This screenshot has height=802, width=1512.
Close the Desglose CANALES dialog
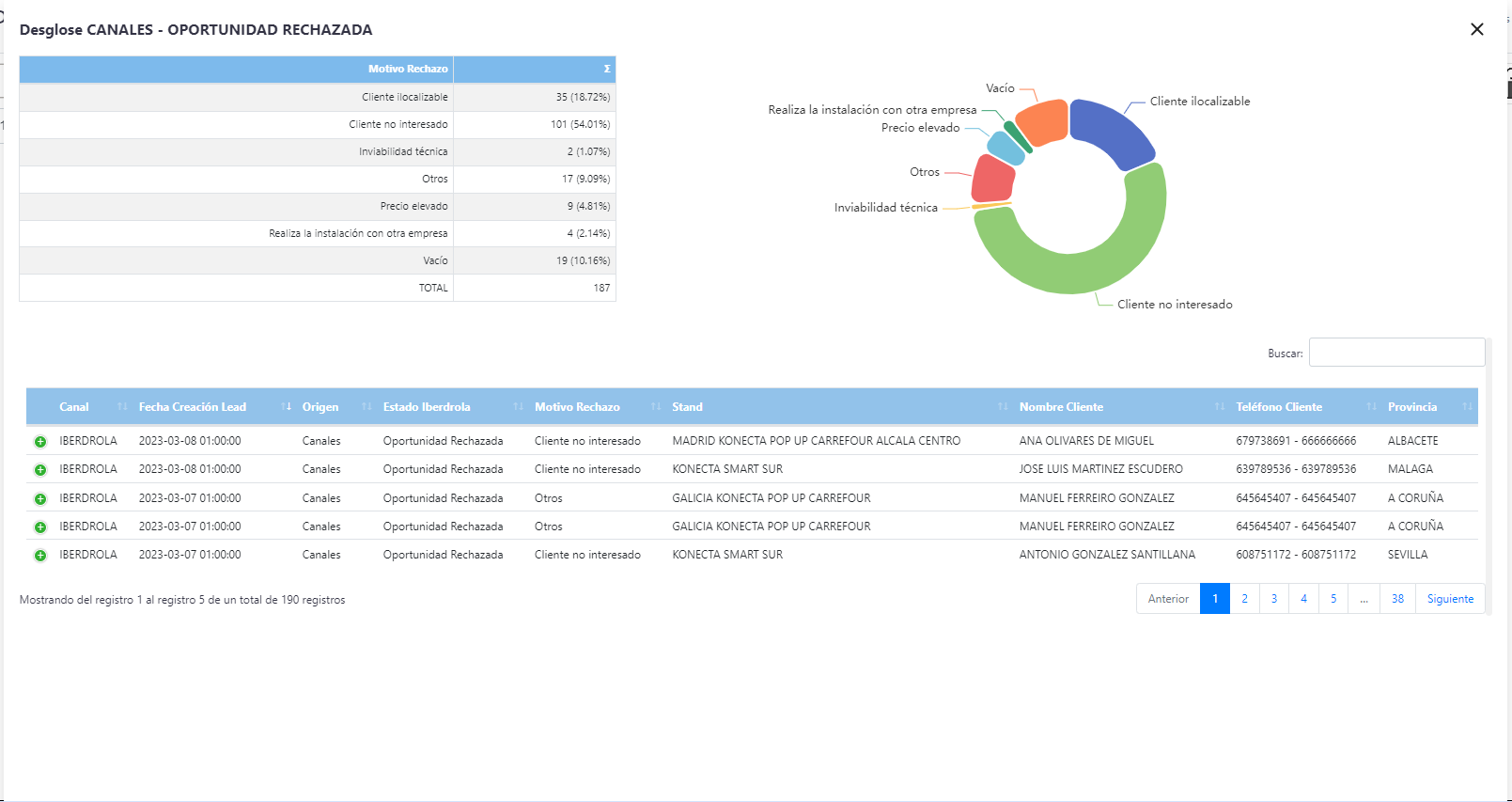point(1477,29)
